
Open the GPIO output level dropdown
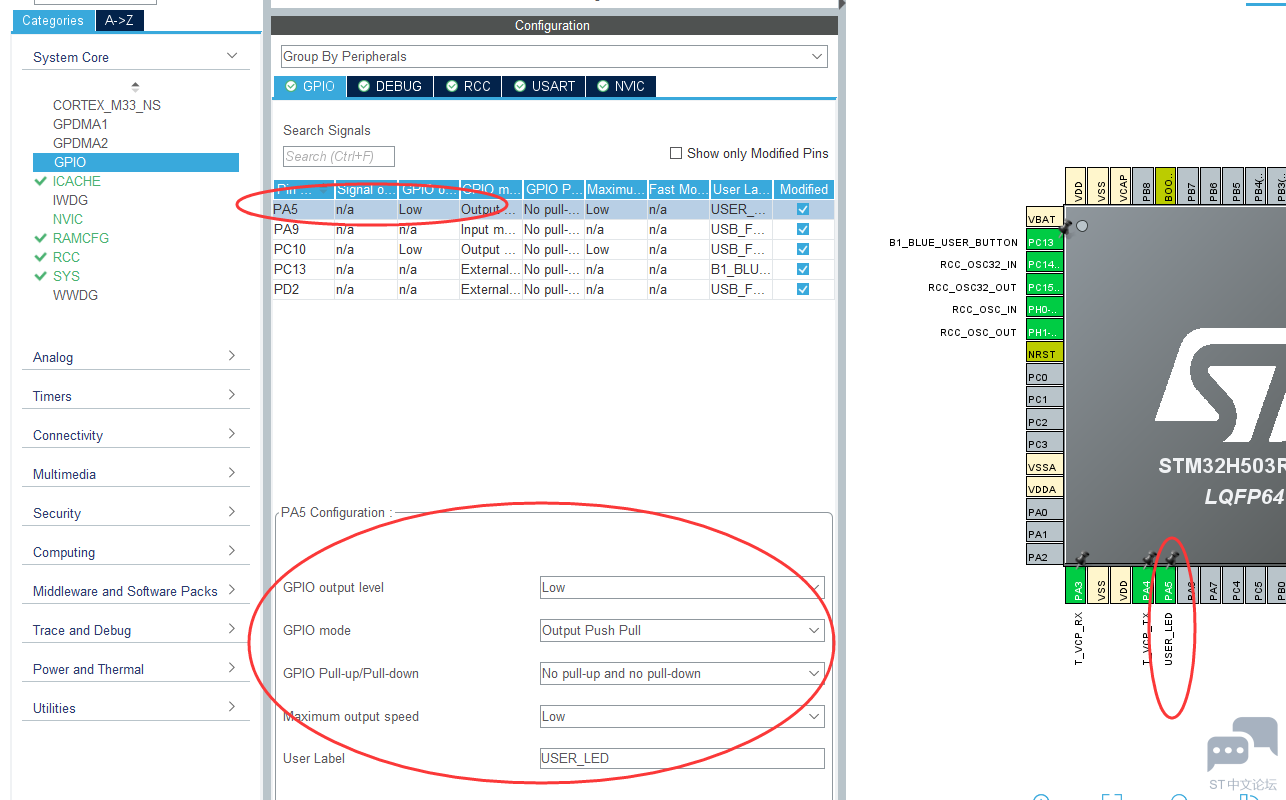[x=682, y=588]
